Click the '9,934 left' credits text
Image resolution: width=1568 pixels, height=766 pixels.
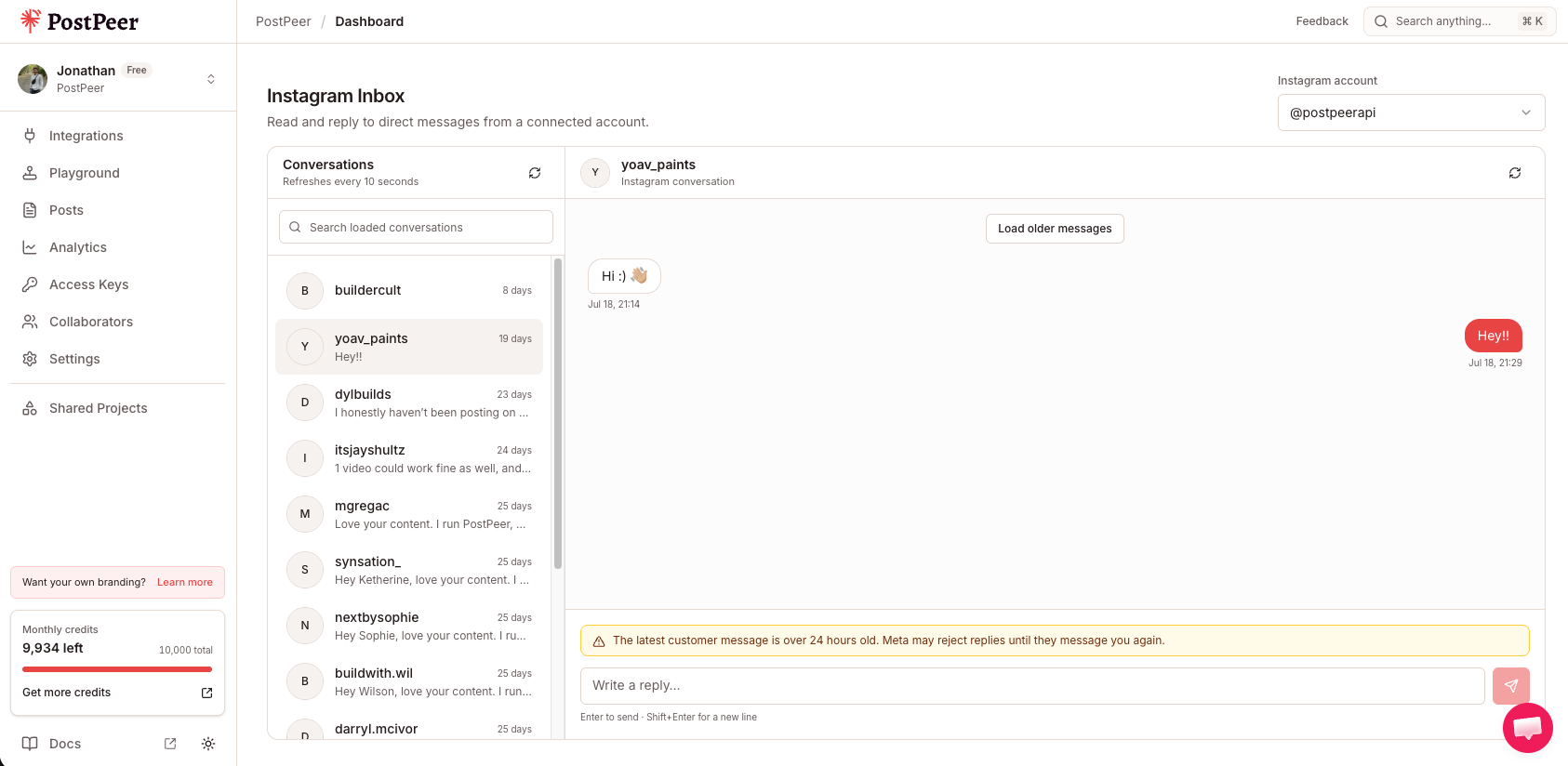(x=53, y=648)
